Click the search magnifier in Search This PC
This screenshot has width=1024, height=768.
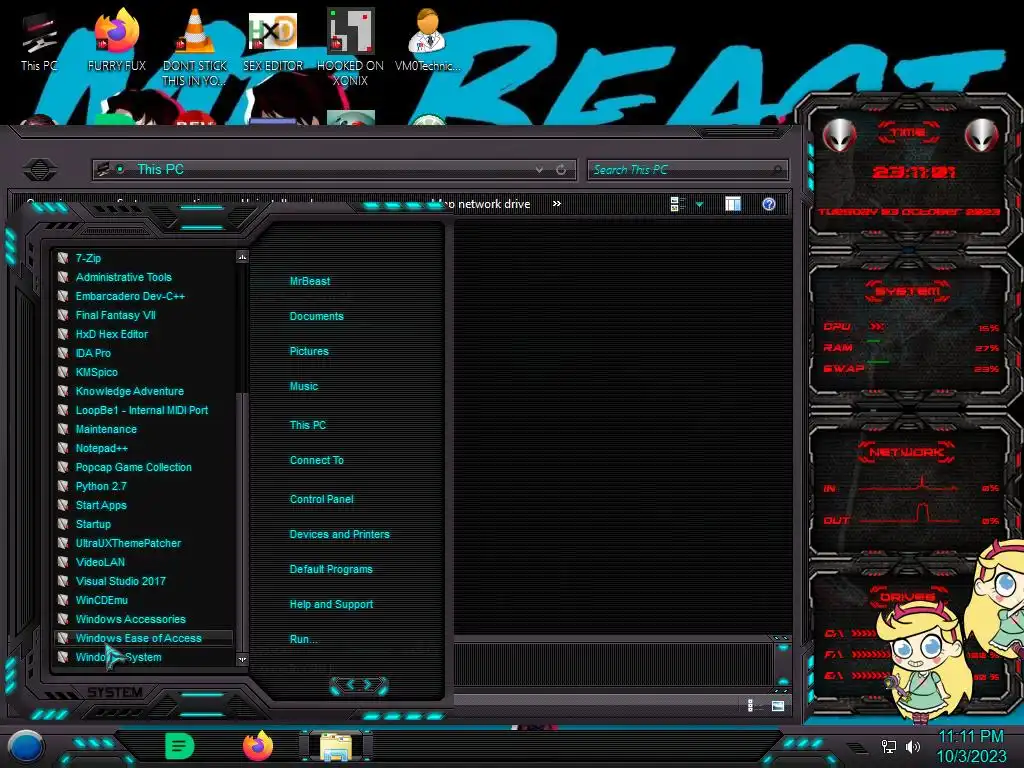pos(776,170)
